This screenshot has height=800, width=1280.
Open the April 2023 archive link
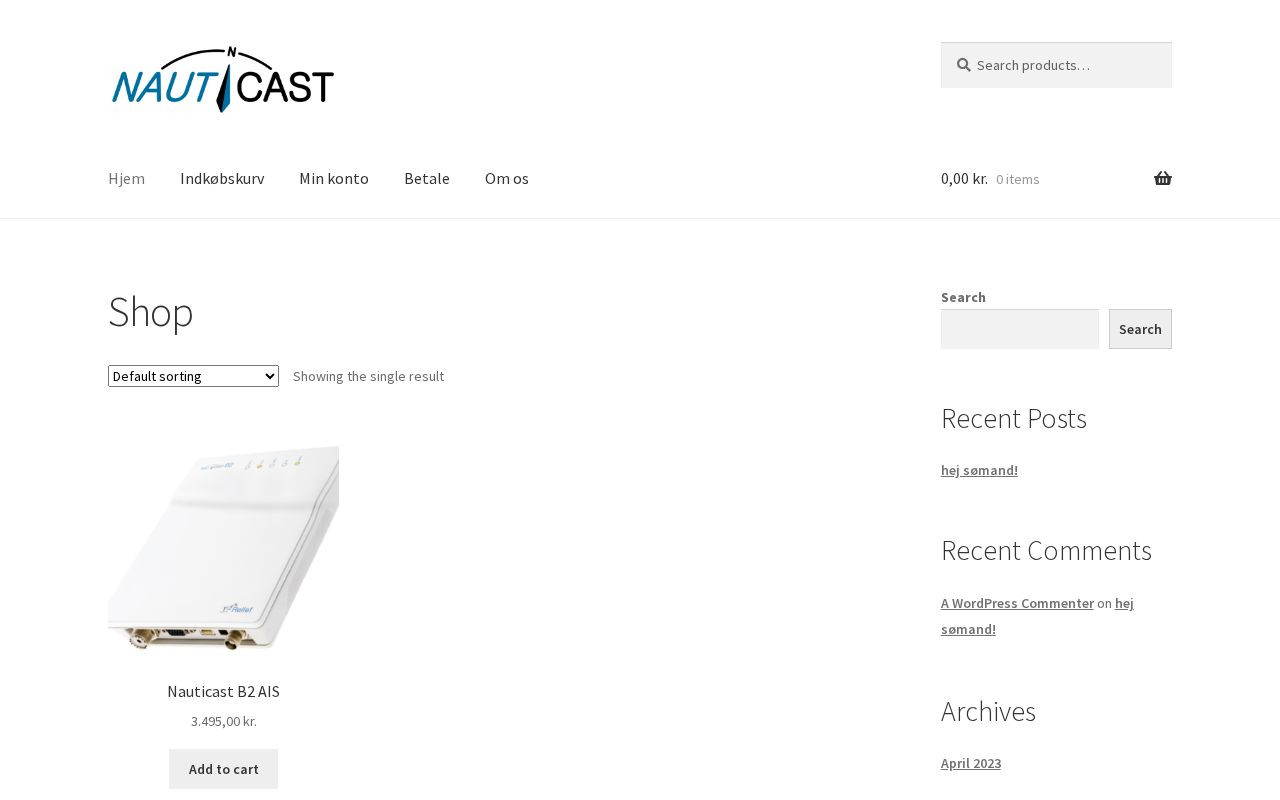(x=971, y=763)
